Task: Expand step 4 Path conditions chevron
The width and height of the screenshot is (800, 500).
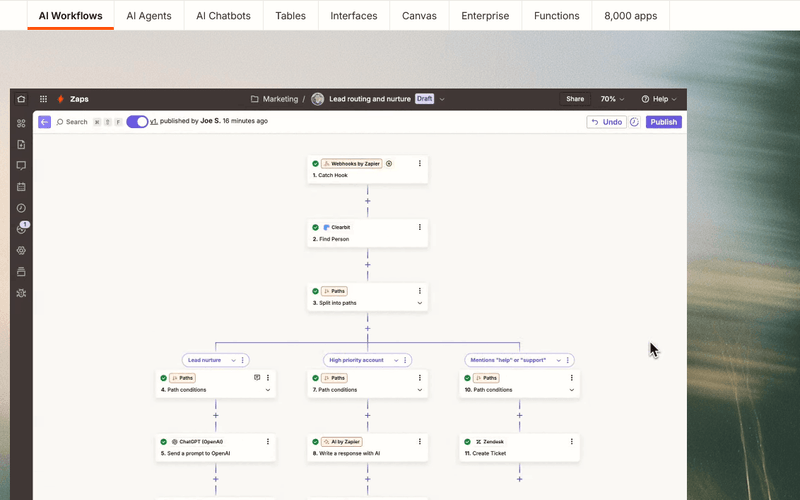Action: (268, 390)
